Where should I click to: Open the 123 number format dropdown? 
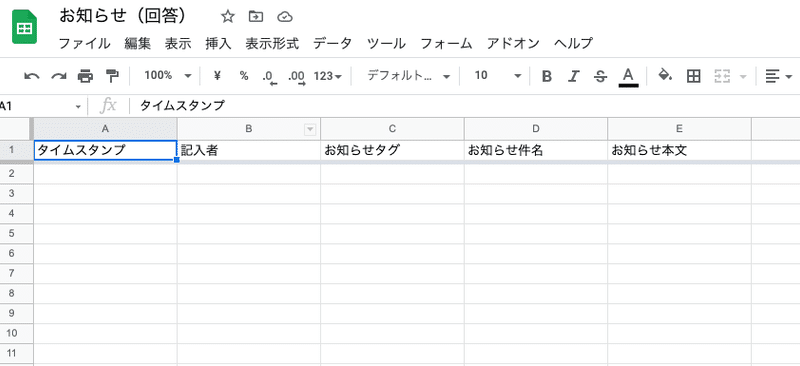pyautogui.click(x=328, y=76)
